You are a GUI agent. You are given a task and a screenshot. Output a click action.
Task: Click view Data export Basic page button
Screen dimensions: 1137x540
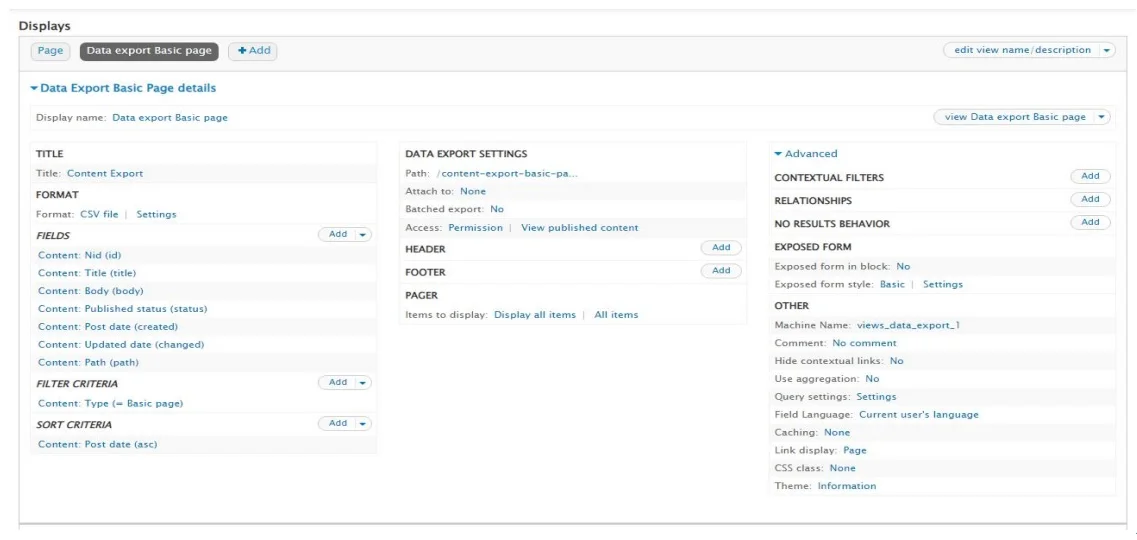tap(1013, 117)
